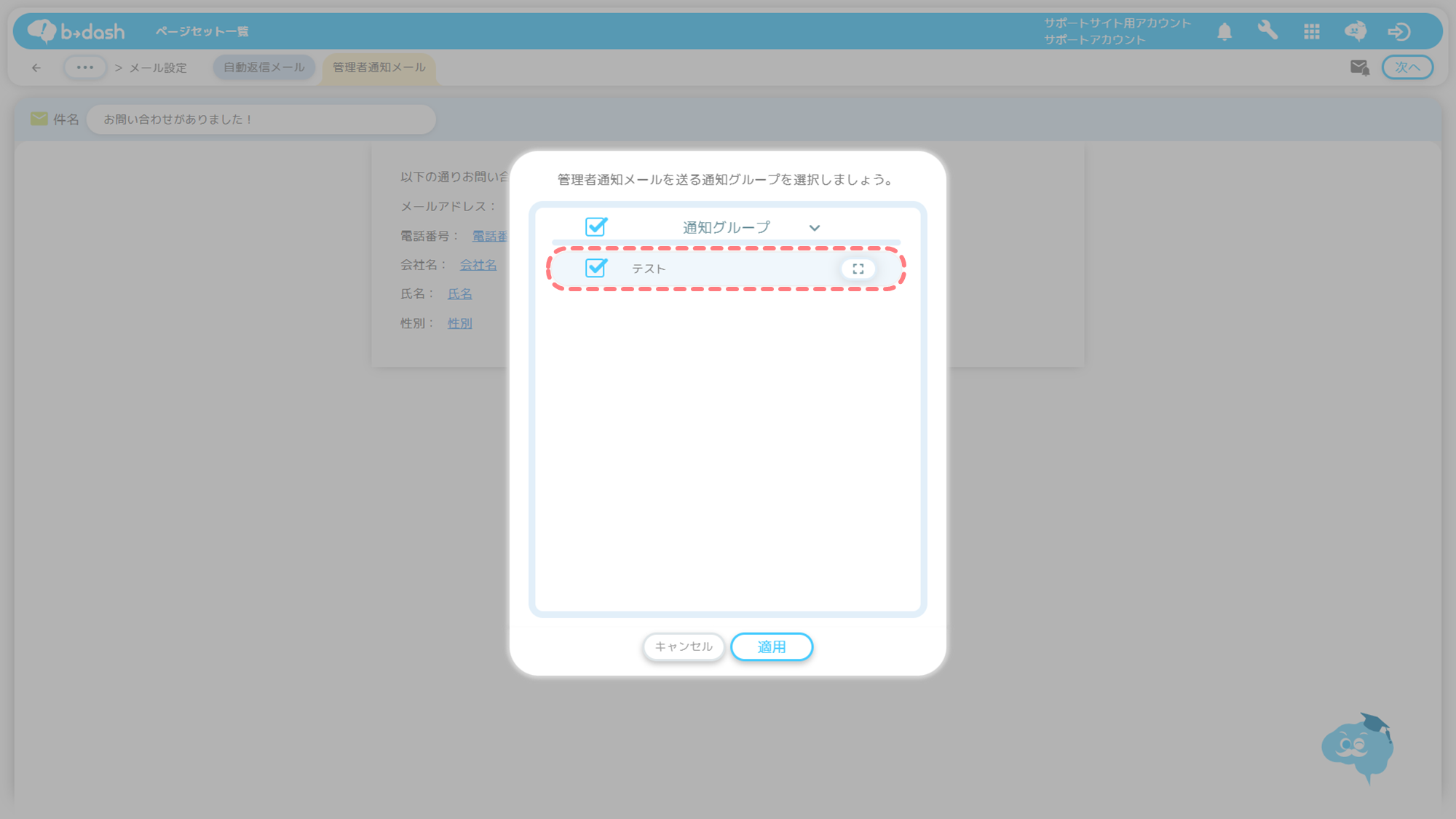Click the 件名 subject input field
The height and width of the screenshot is (819, 1456).
(261, 119)
